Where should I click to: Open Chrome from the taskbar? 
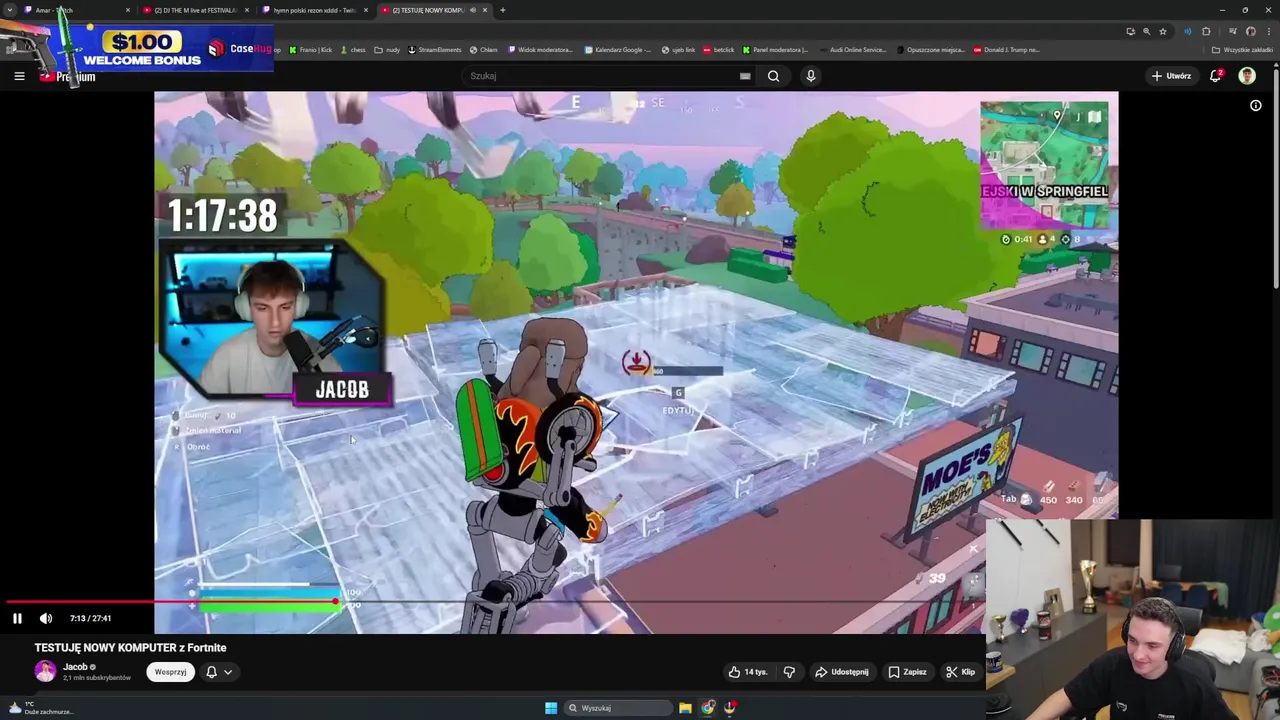[x=708, y=708]
